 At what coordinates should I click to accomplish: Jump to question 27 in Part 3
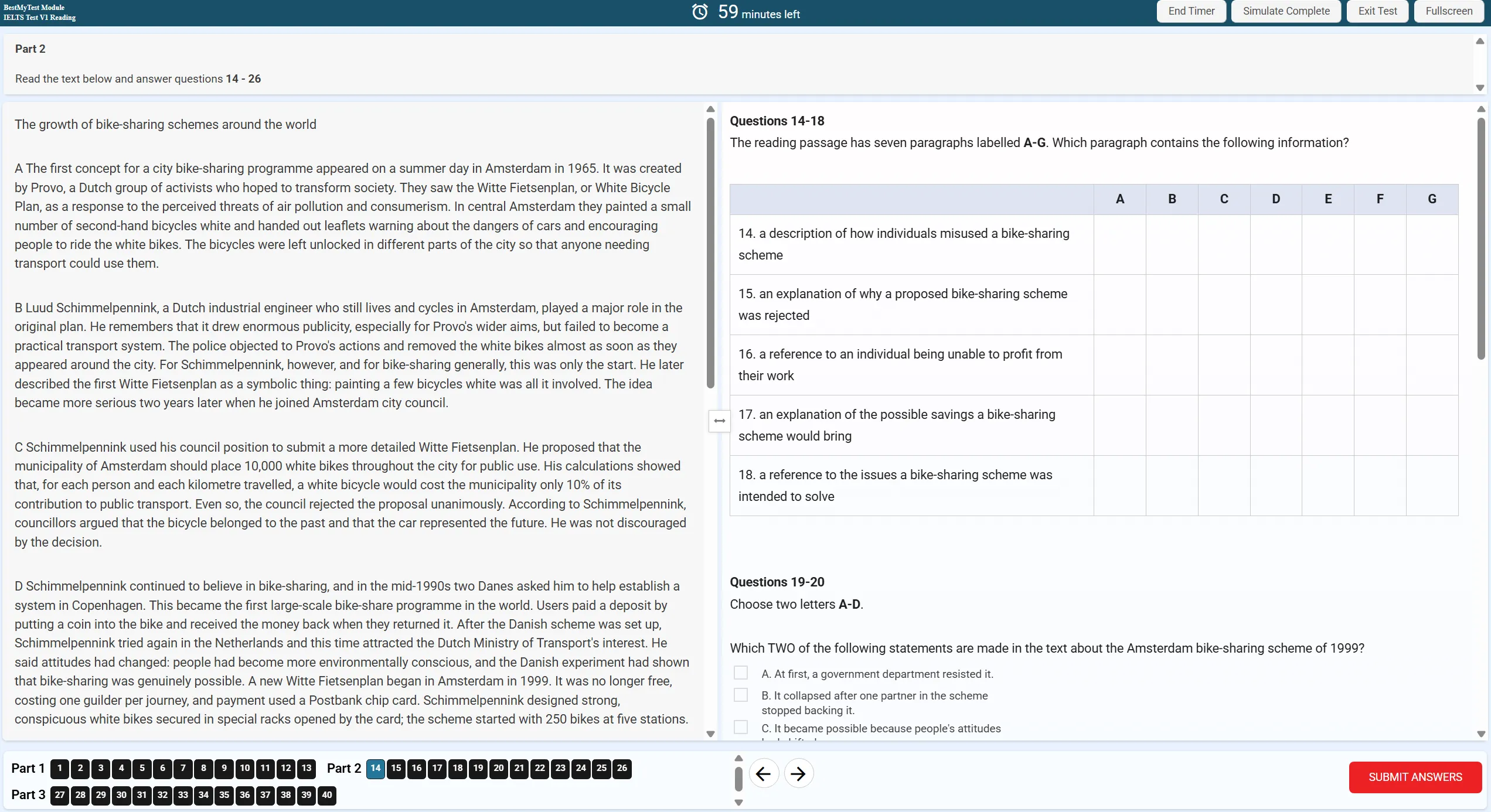60,795
